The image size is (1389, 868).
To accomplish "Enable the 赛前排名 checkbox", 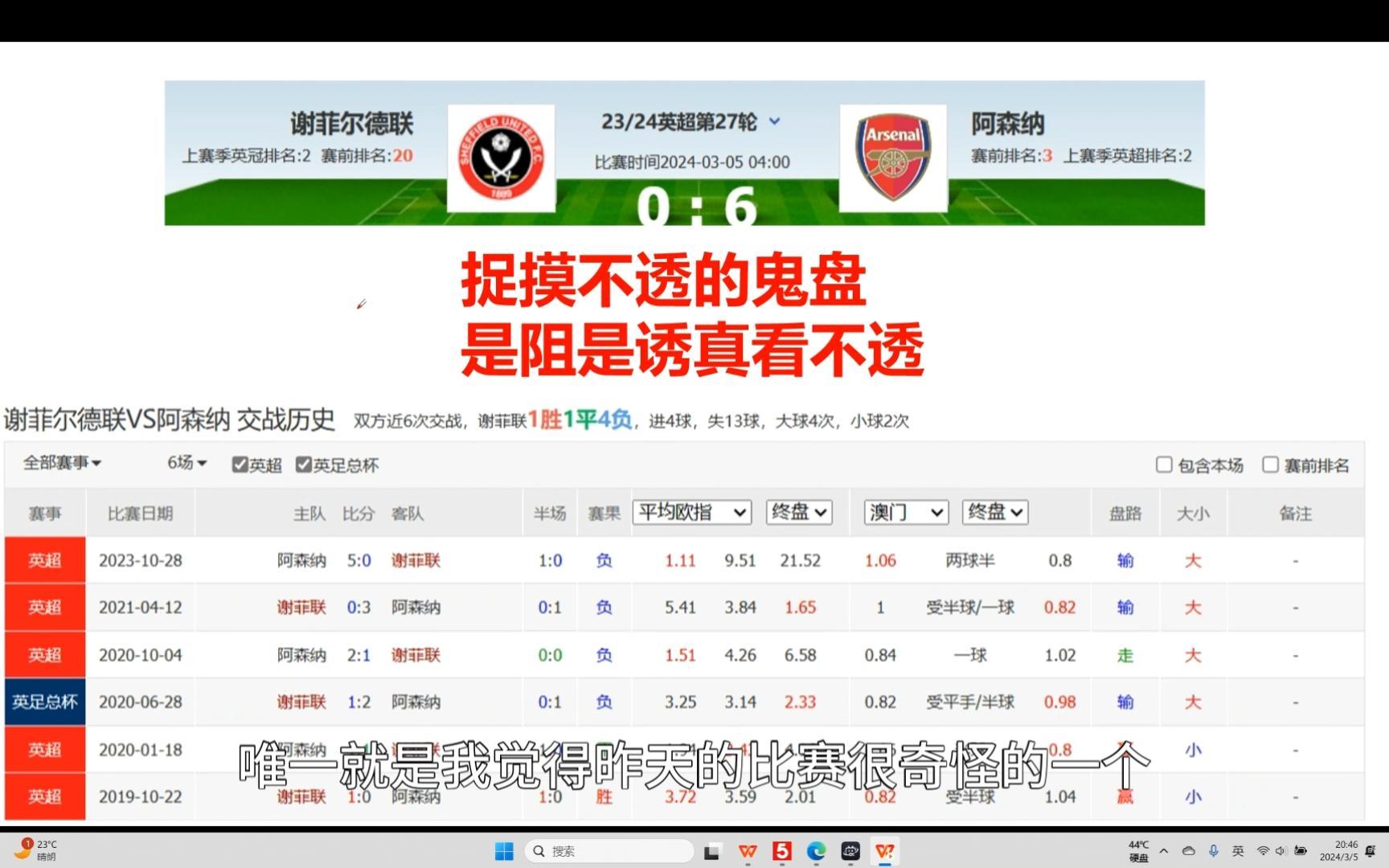I will point(1270,465).
